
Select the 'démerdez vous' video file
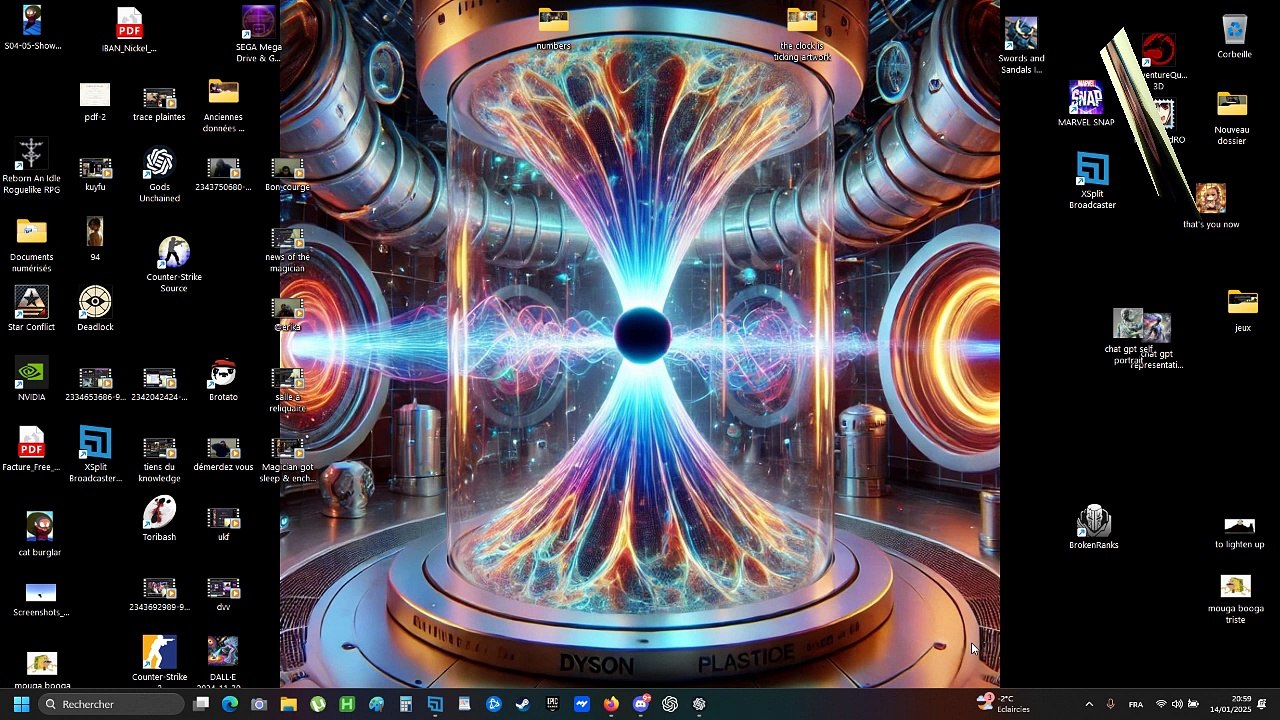coord(223,455)
